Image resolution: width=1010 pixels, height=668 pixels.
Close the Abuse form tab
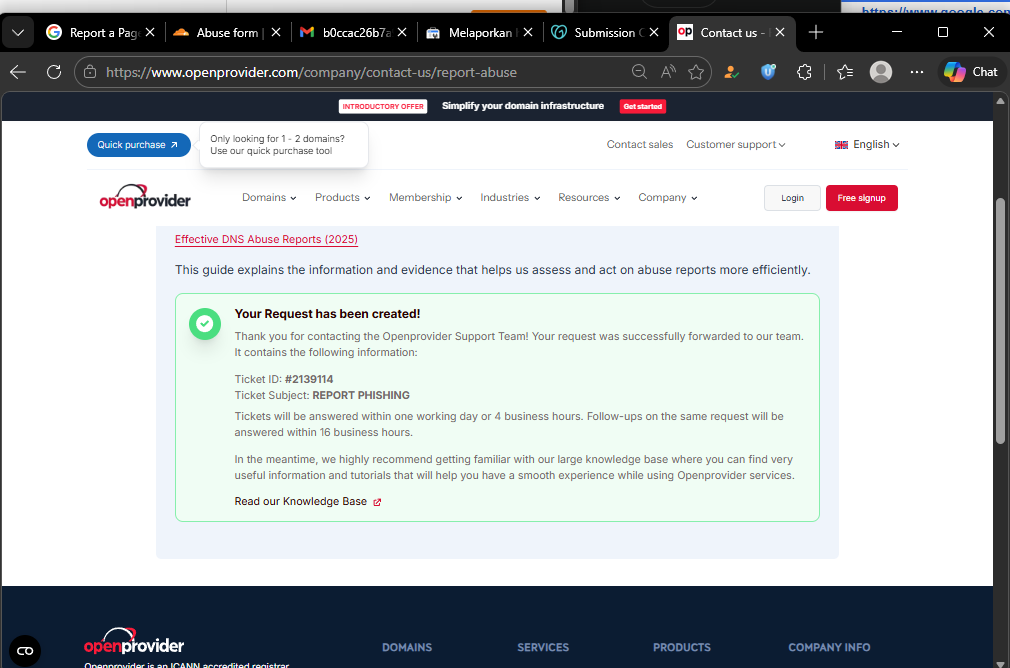point(276,32)
